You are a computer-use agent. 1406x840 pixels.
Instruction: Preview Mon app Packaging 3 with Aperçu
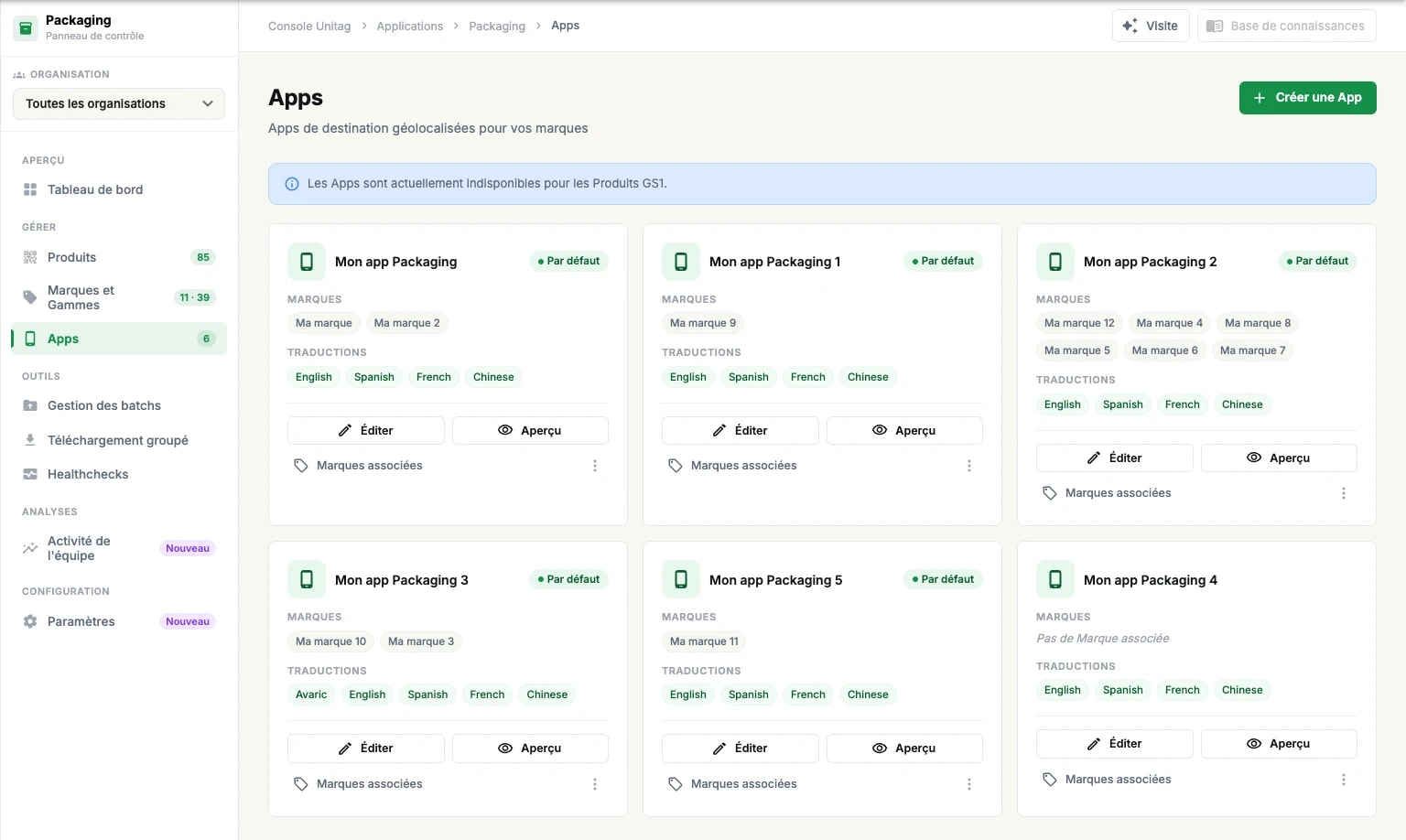coord(530,748)
